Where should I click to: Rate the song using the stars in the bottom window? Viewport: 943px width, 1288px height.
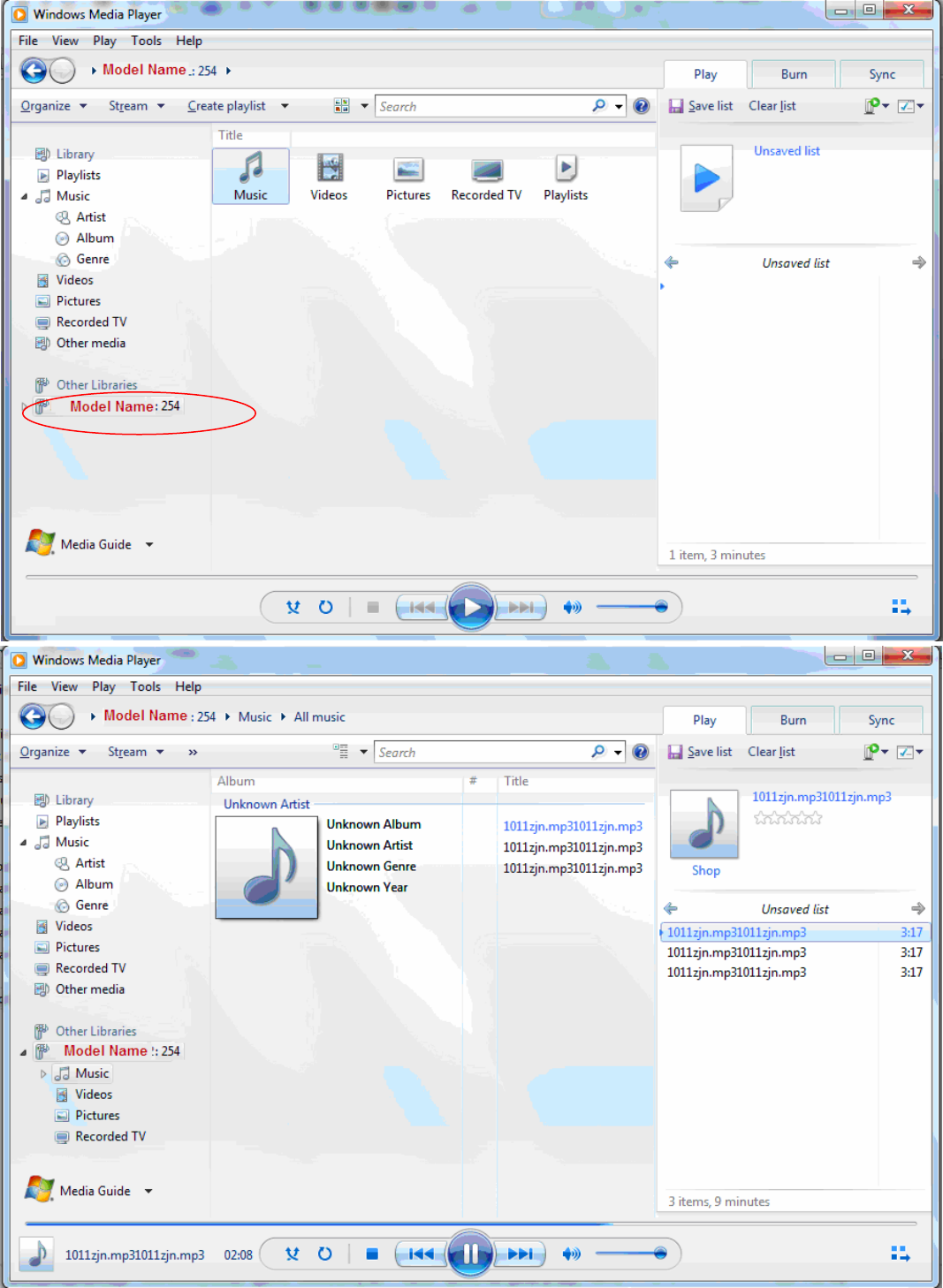pyautogui.click(x=787, y=819)
